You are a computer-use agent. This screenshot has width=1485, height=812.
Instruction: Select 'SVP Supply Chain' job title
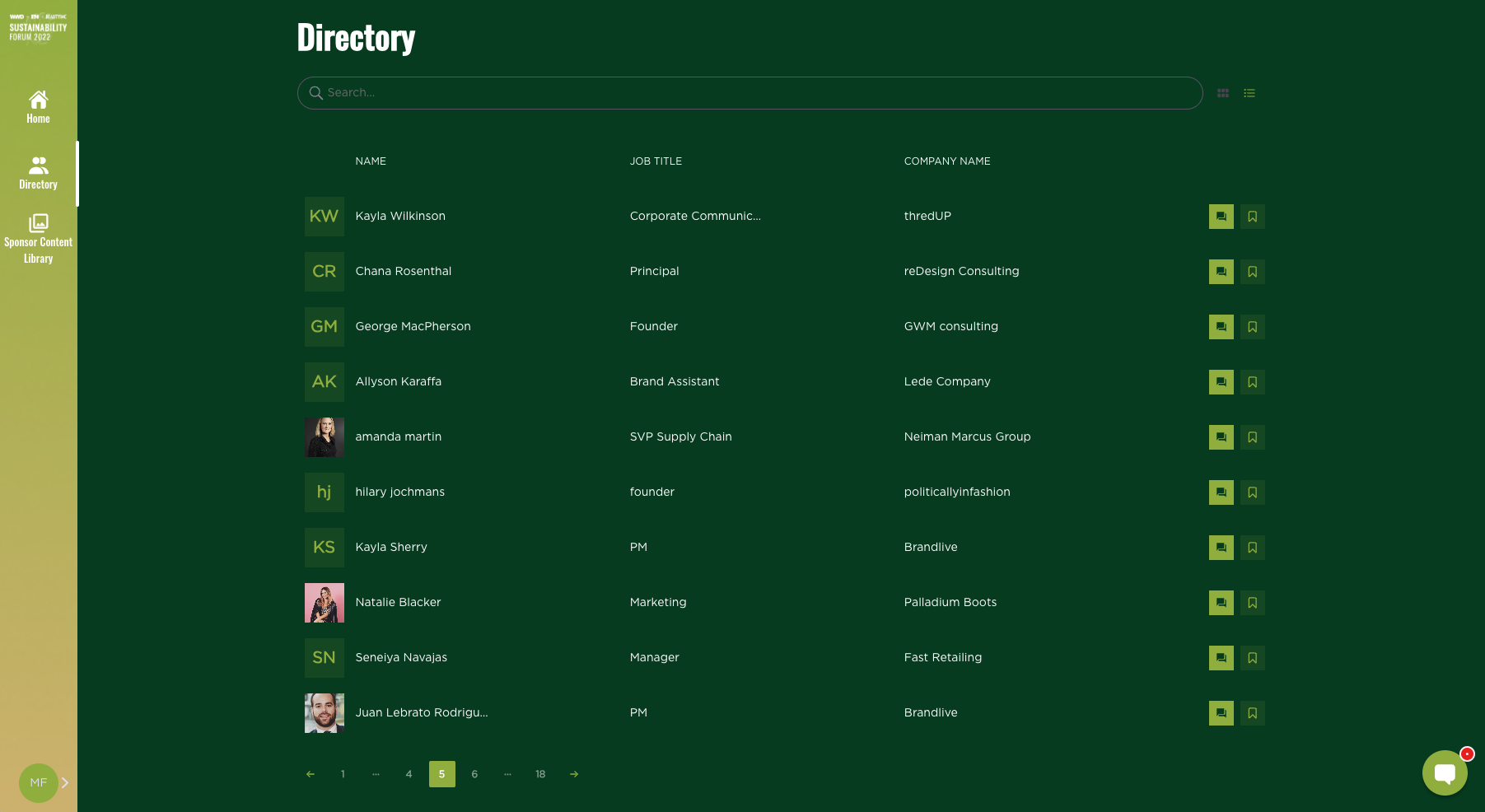pyautogui.click(x=681, y=436)
